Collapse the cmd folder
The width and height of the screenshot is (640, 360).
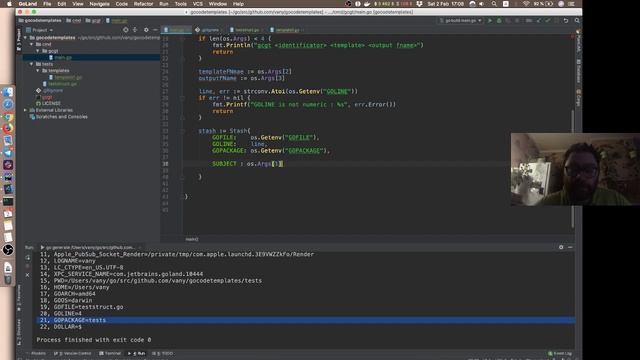tap(32, 44)
